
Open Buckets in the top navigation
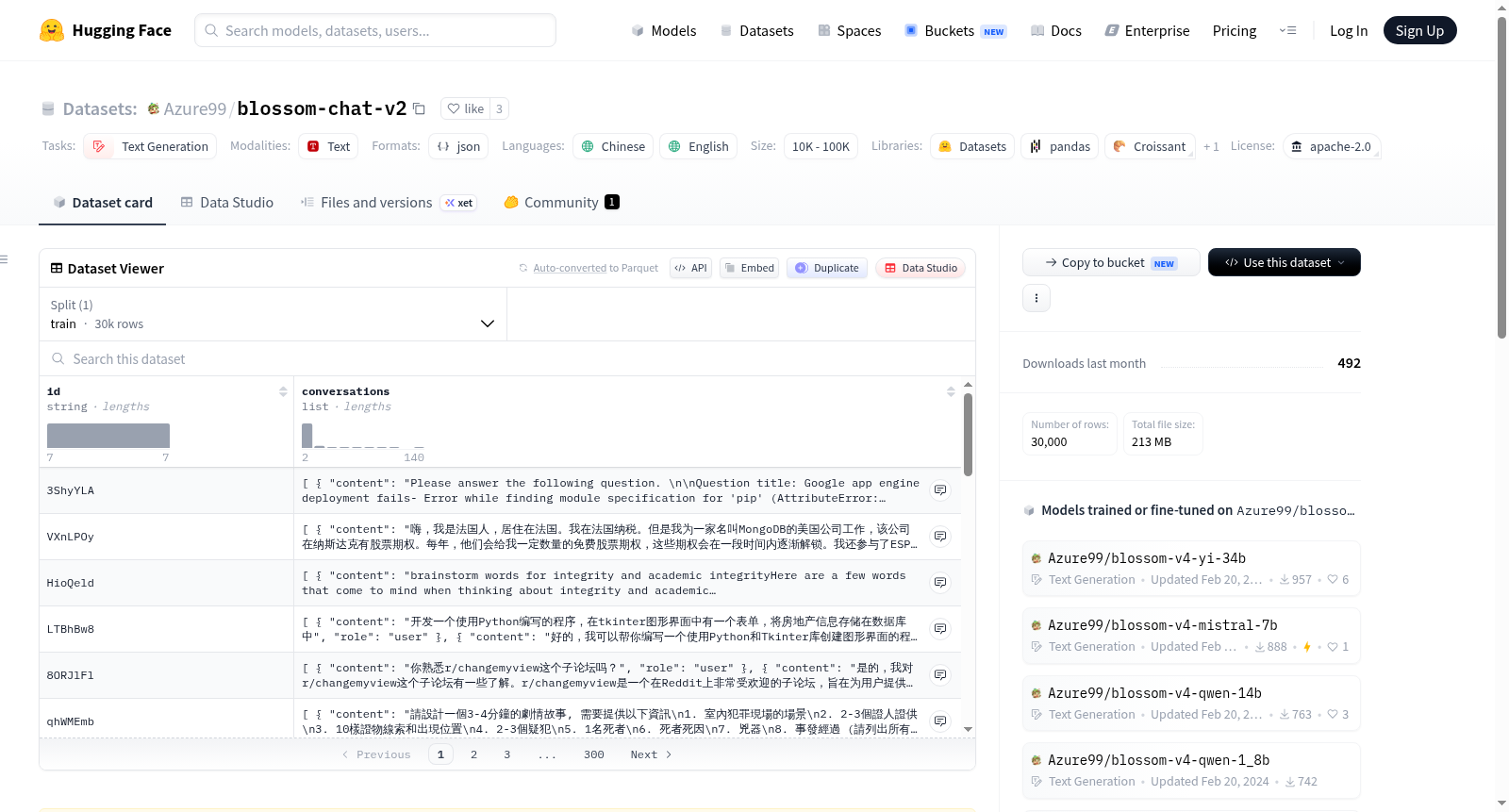coord(955,30)
